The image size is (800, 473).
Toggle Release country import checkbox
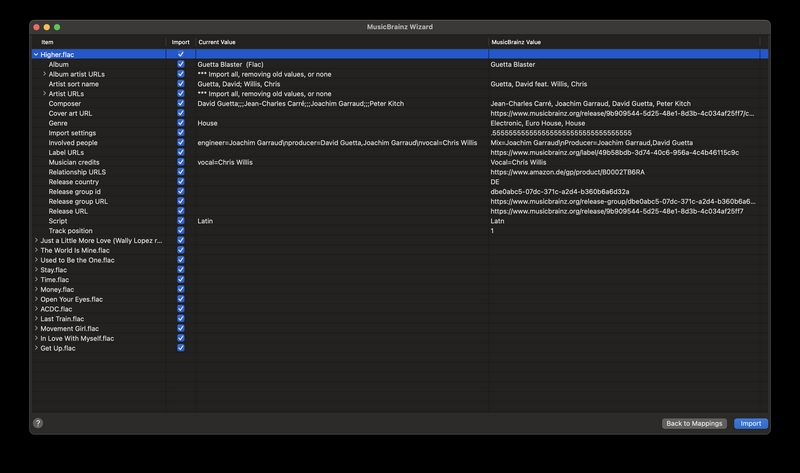click(181, 182)
